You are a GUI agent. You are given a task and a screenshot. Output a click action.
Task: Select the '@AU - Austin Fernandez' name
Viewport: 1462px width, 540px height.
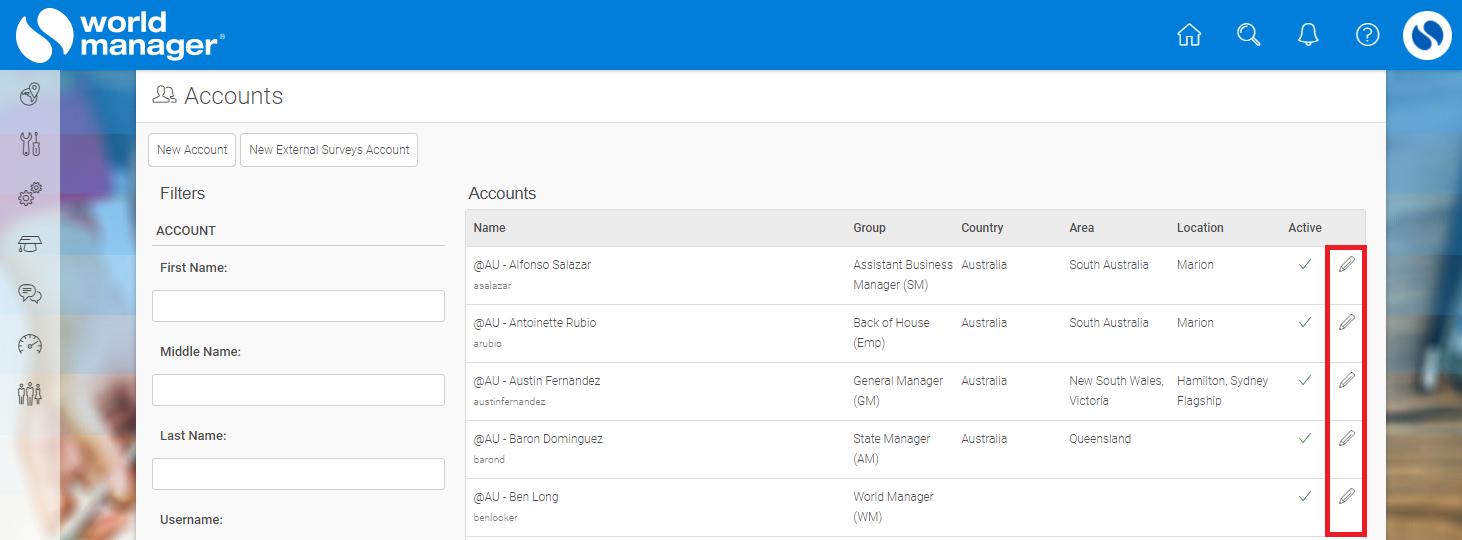pyautogui.click(x=537, y=381)
